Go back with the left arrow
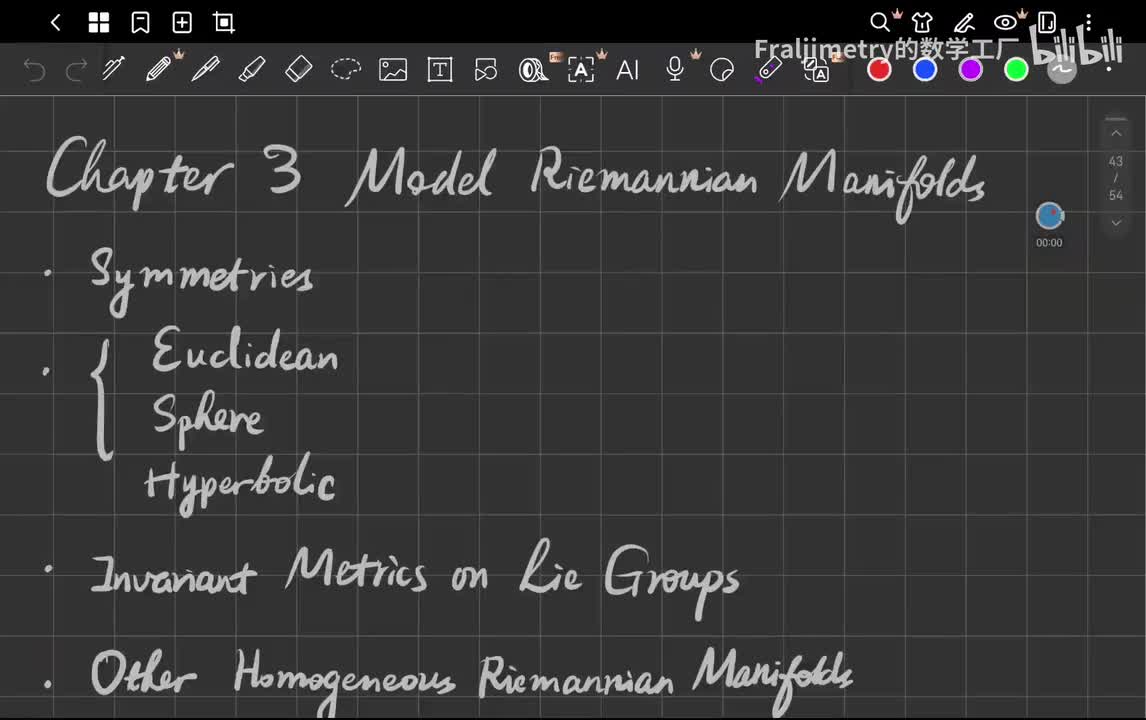This screenshot has height=720, width=1146. point(56,23)
